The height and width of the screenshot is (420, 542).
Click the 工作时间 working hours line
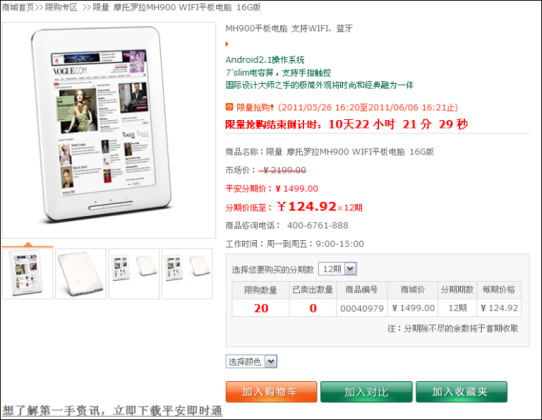295,244
